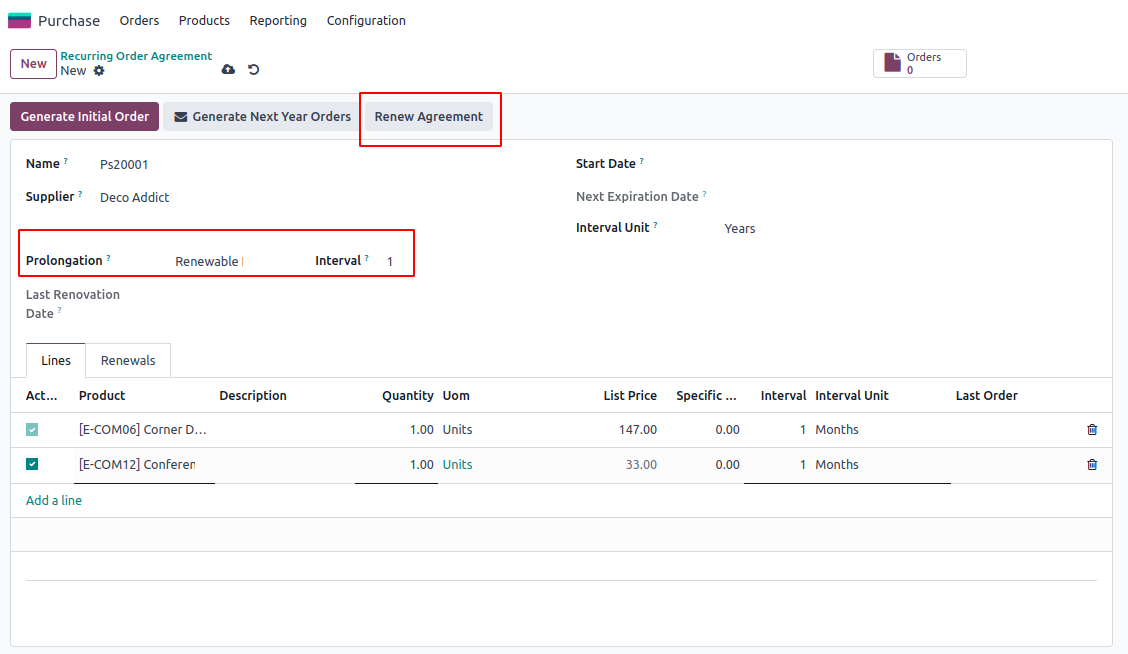Discard changes with the undo arrow icon

[254, 69]
